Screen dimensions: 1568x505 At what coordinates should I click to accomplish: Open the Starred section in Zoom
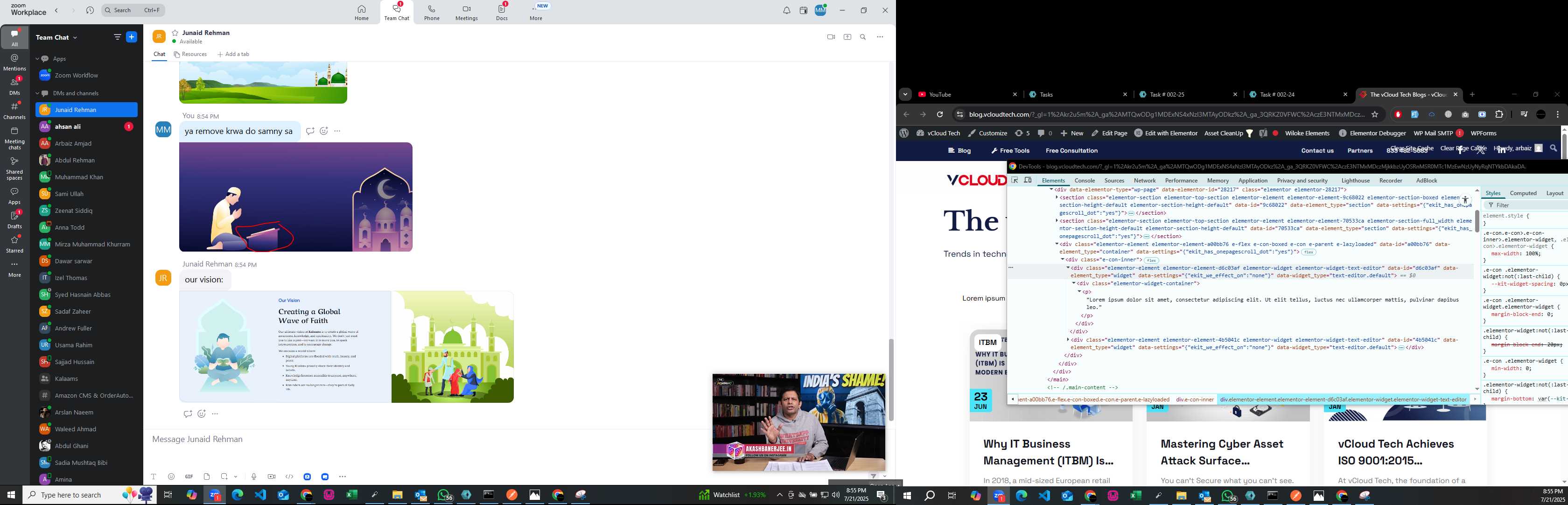14,244
